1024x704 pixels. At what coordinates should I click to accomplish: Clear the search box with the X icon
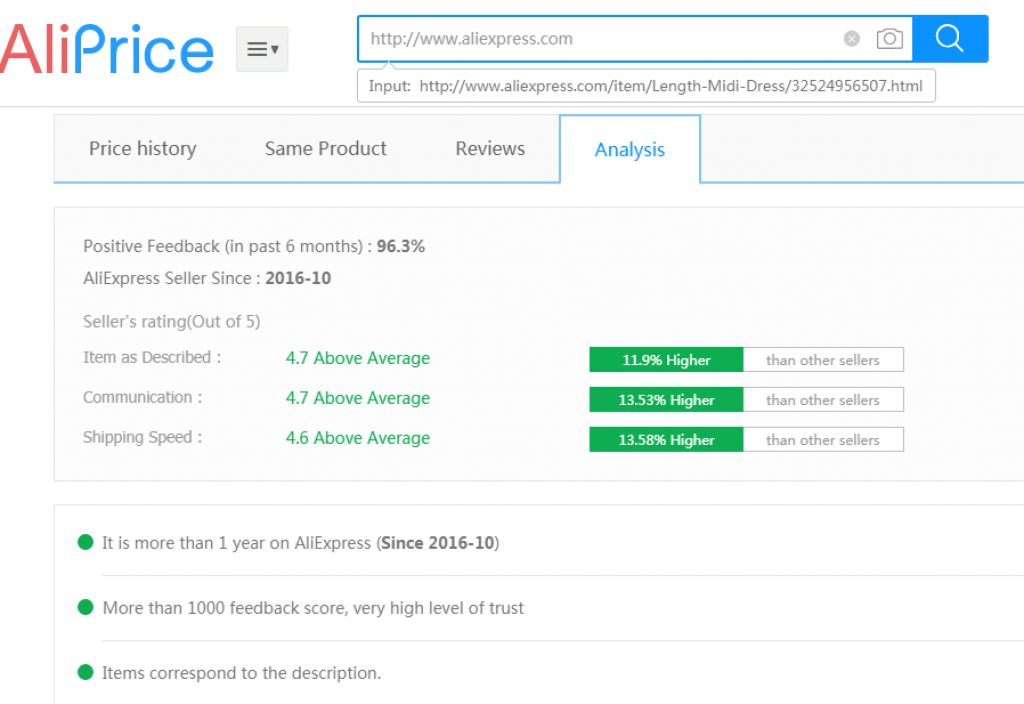pyautogui.click(x=851, y=39)
